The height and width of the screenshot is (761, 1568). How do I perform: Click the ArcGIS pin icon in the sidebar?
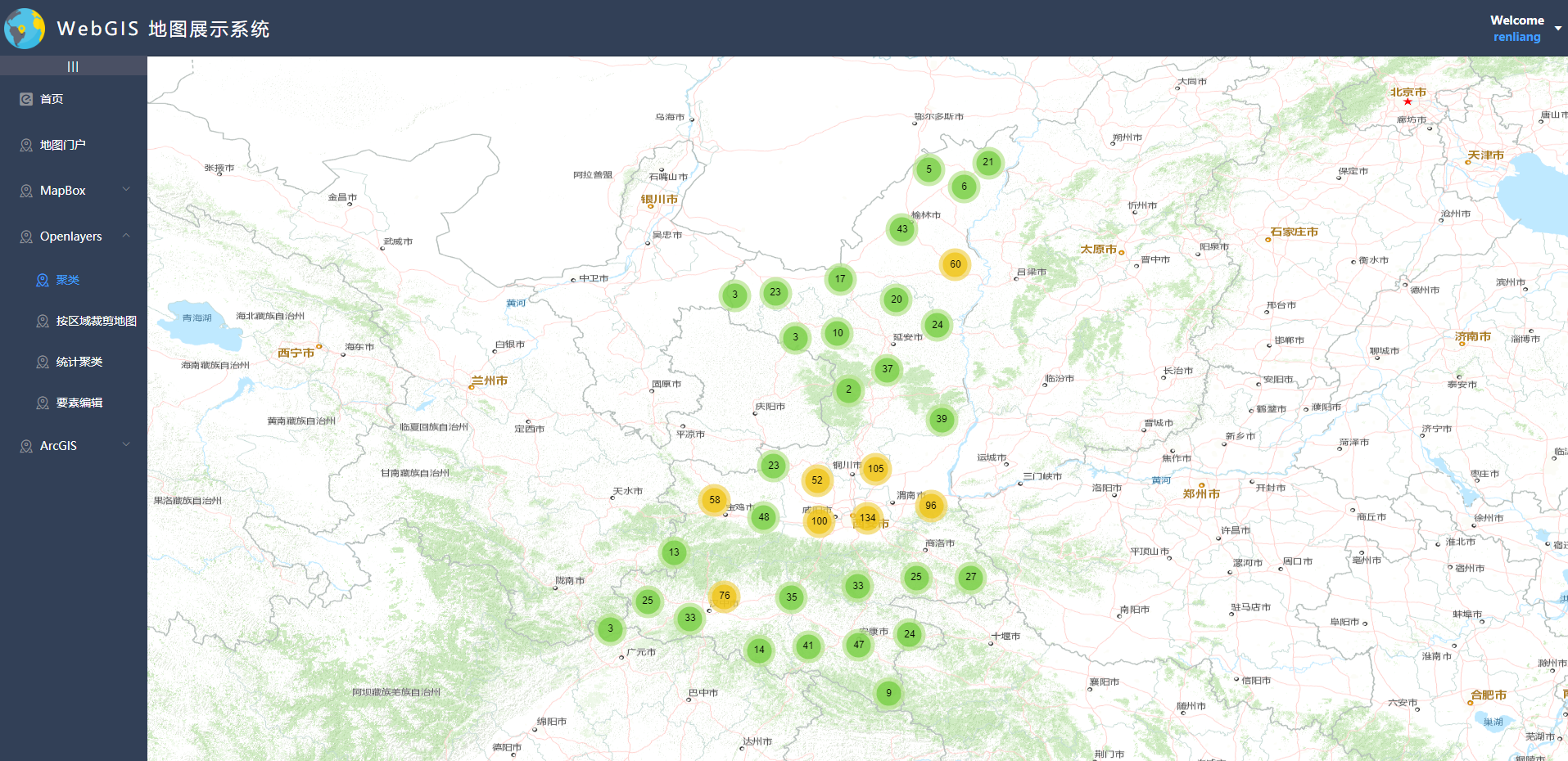pos(26,446)
